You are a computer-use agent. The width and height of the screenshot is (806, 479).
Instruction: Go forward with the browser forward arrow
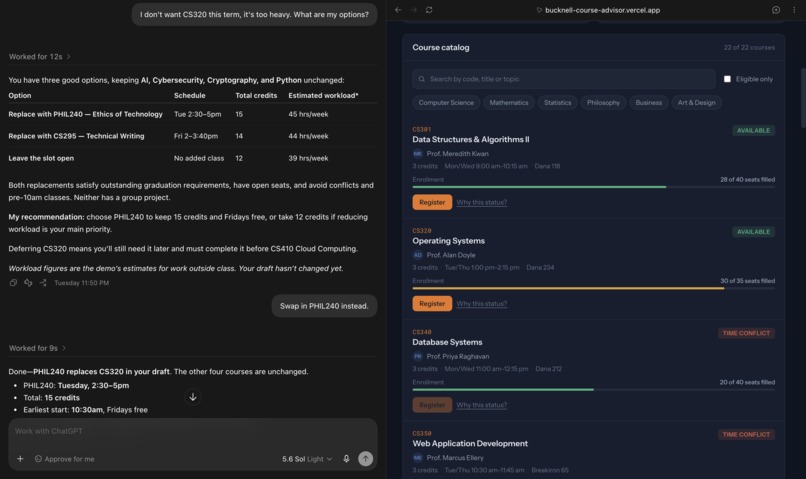click(x=413, y=10)
